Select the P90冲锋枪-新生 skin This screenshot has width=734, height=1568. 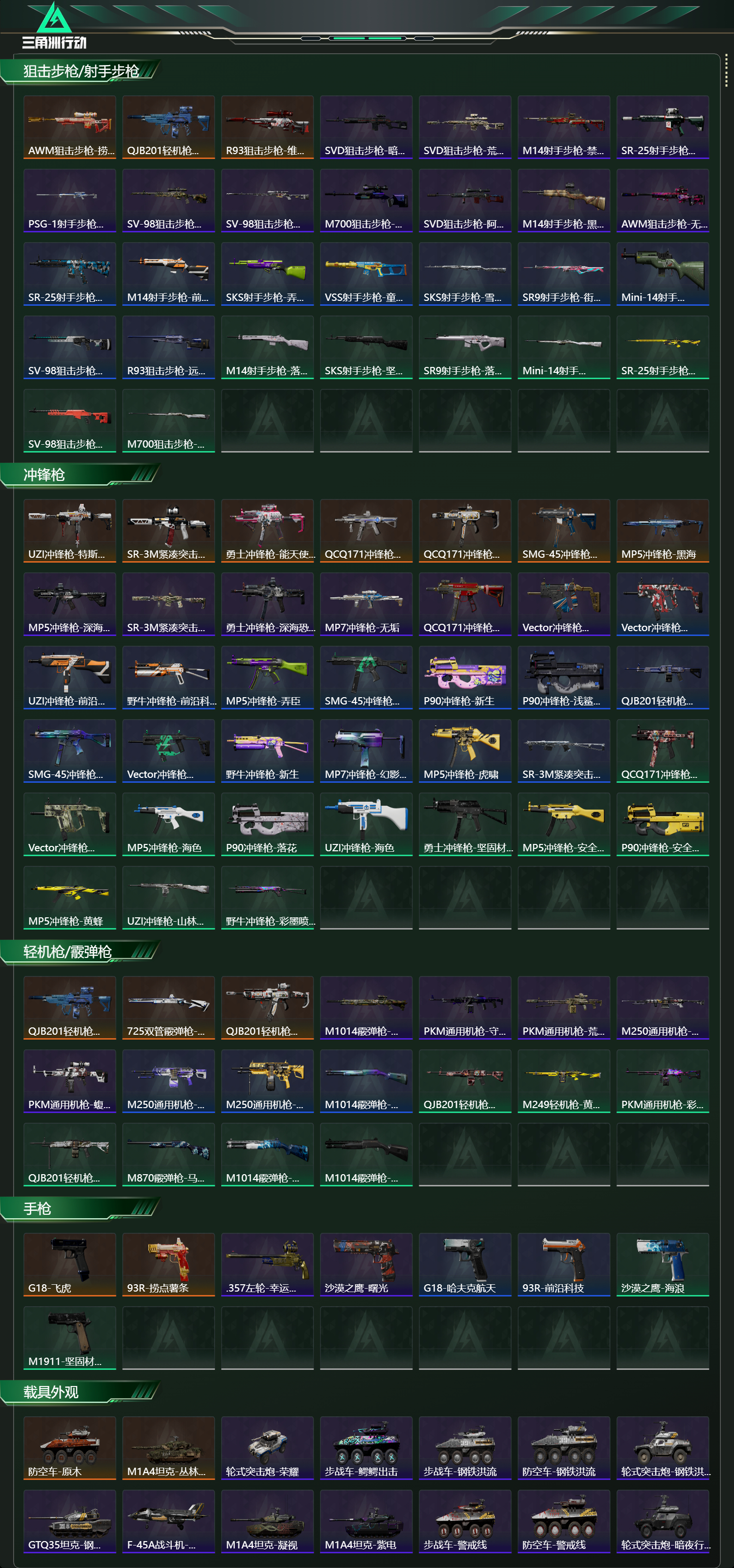click(465, 678)
